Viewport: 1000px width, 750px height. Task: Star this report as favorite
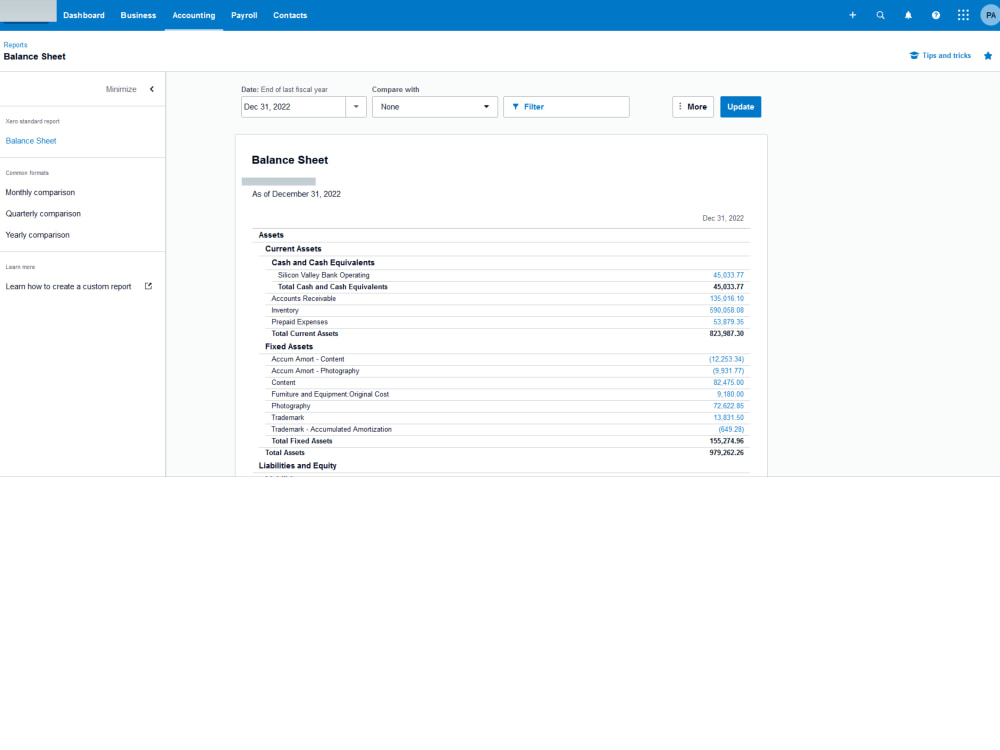click(x=987, y=56)
